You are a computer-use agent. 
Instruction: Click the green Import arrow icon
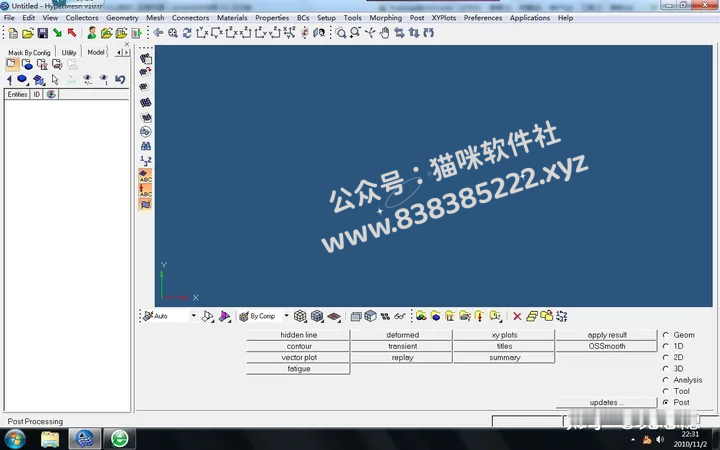[x=57, y=33]
